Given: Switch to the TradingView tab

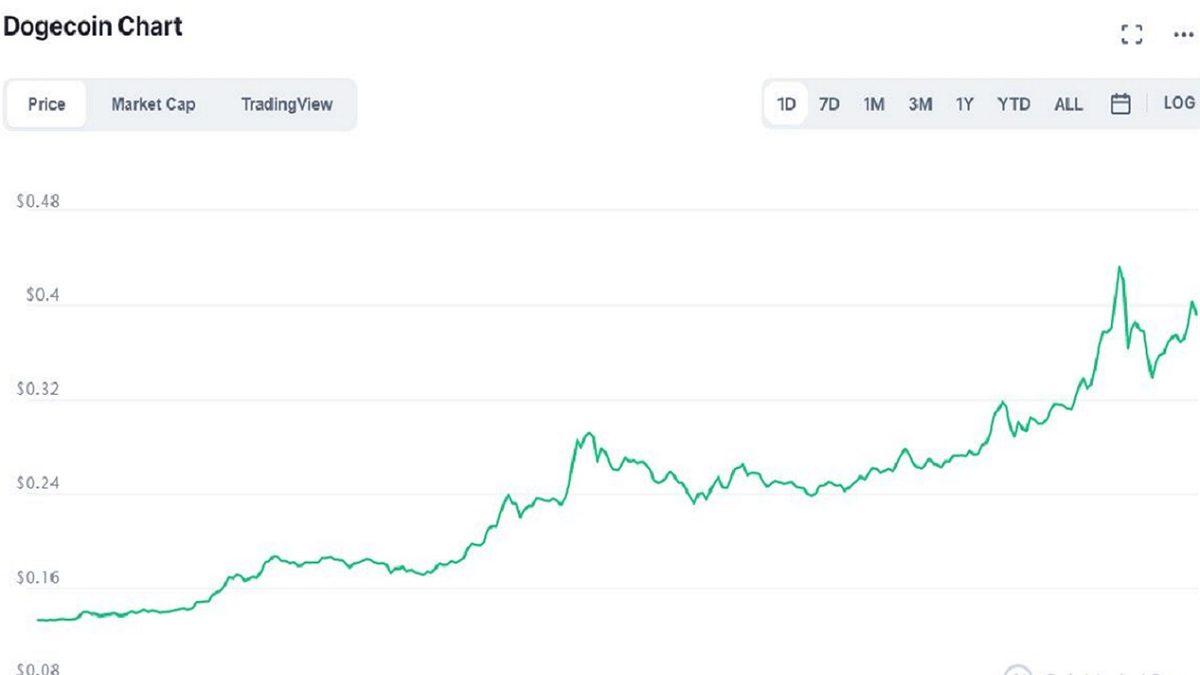Looking at the screenshot, I should coord(286,103).
